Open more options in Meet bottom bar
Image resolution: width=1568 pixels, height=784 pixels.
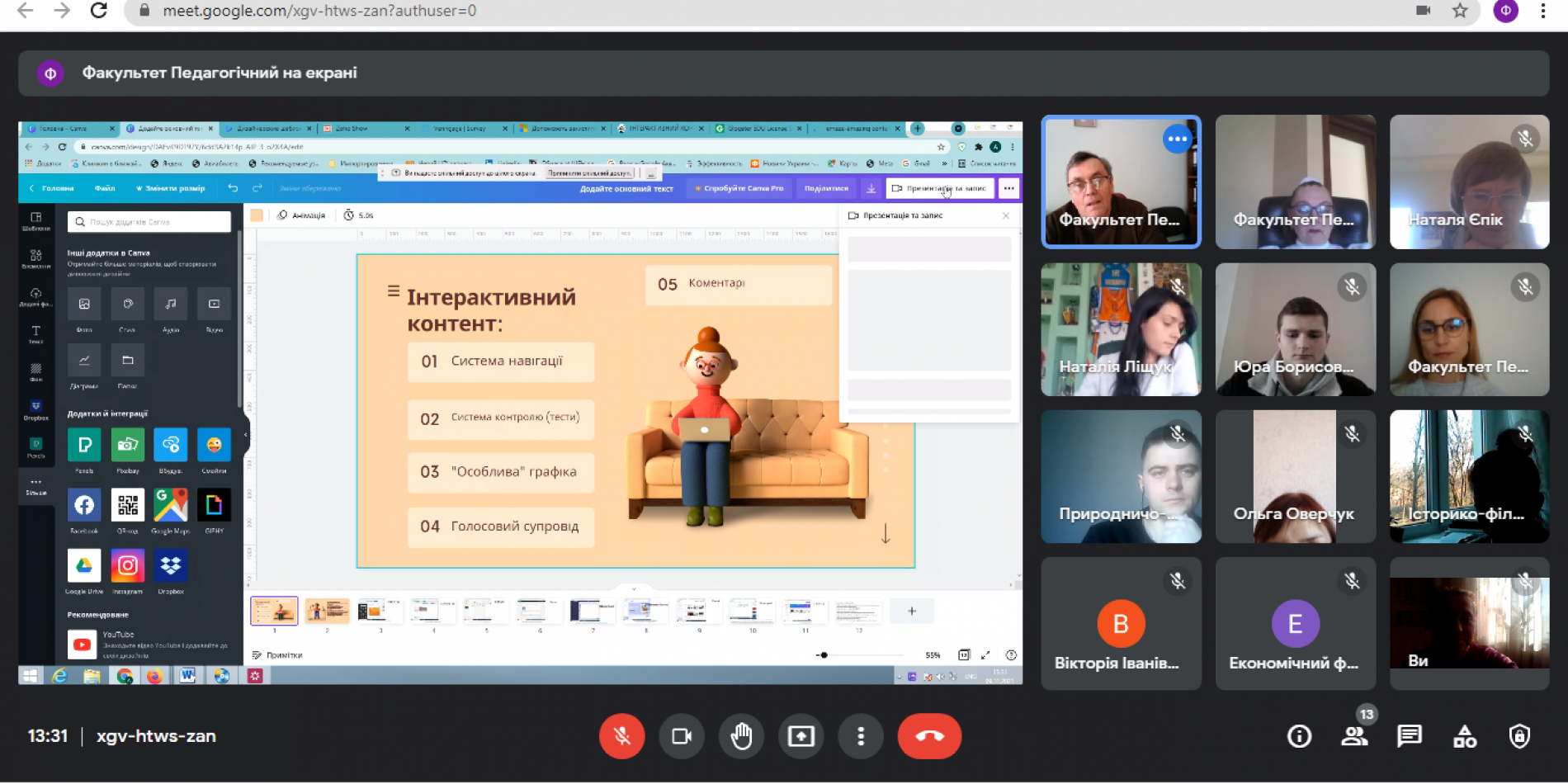[860, 736]
